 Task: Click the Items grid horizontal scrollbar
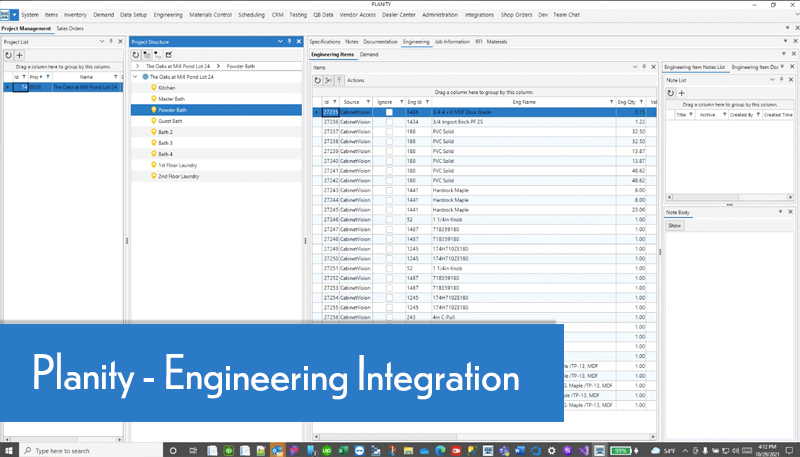click(484, 437)
